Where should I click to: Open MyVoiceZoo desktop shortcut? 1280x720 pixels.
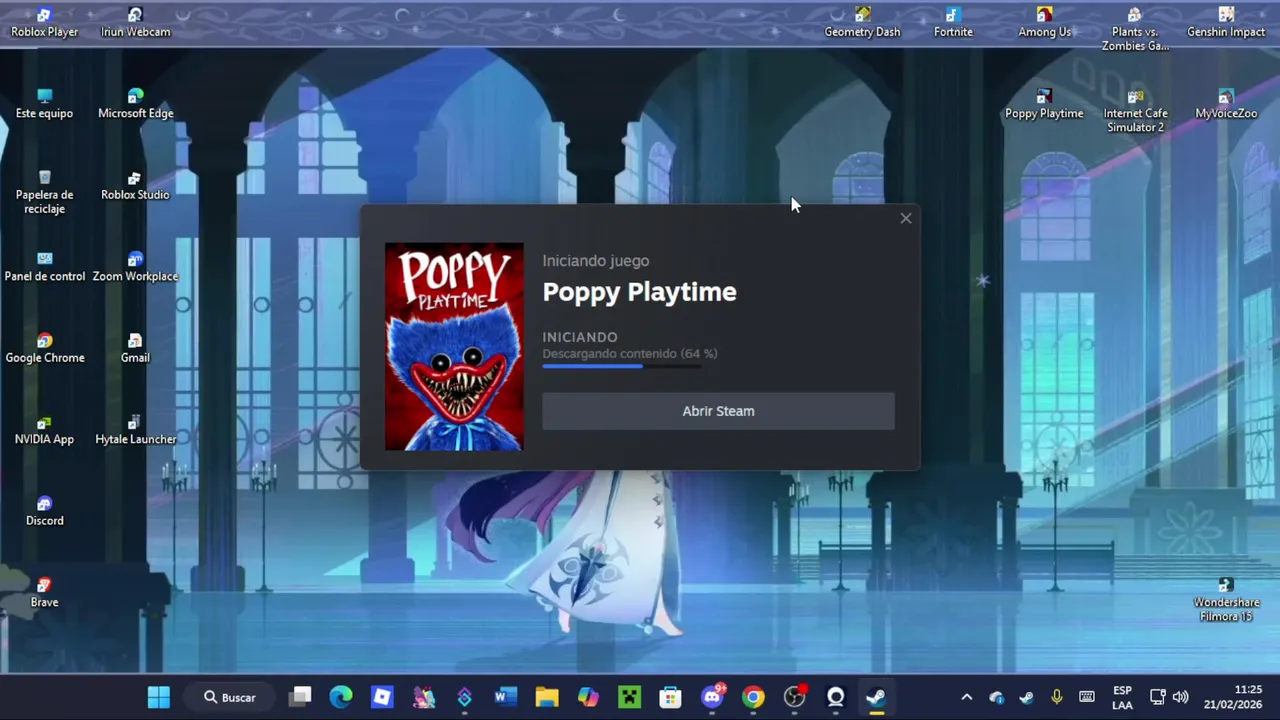1226,104
